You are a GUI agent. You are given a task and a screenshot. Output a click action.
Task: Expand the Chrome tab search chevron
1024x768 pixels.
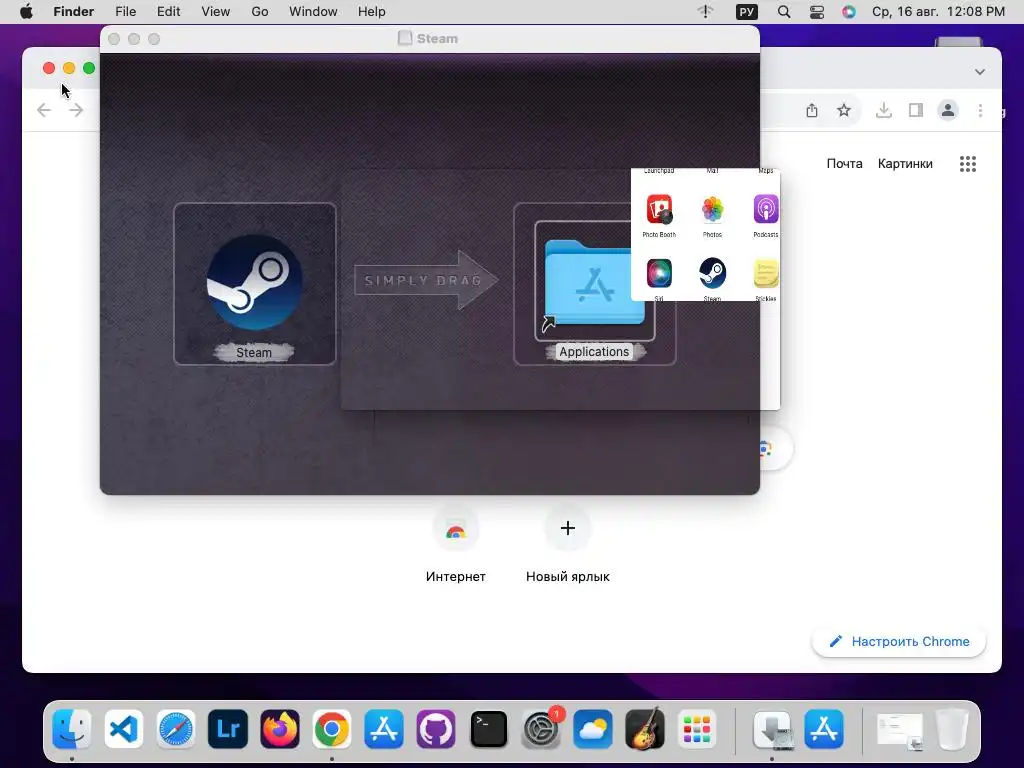pyautogui.click(x=980, y=72)
